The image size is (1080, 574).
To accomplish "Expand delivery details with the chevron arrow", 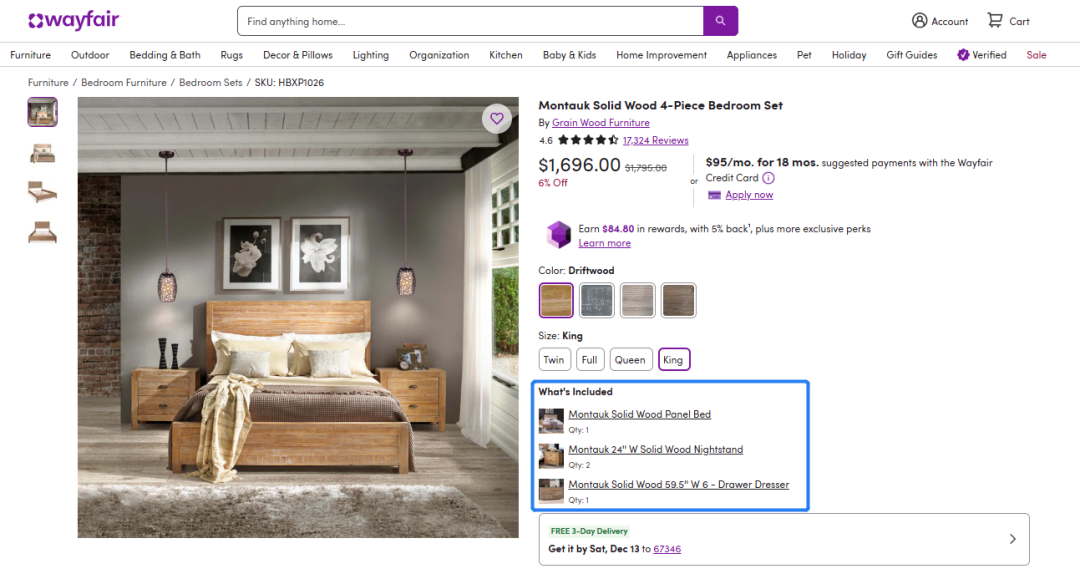I will pos(1012,539).
